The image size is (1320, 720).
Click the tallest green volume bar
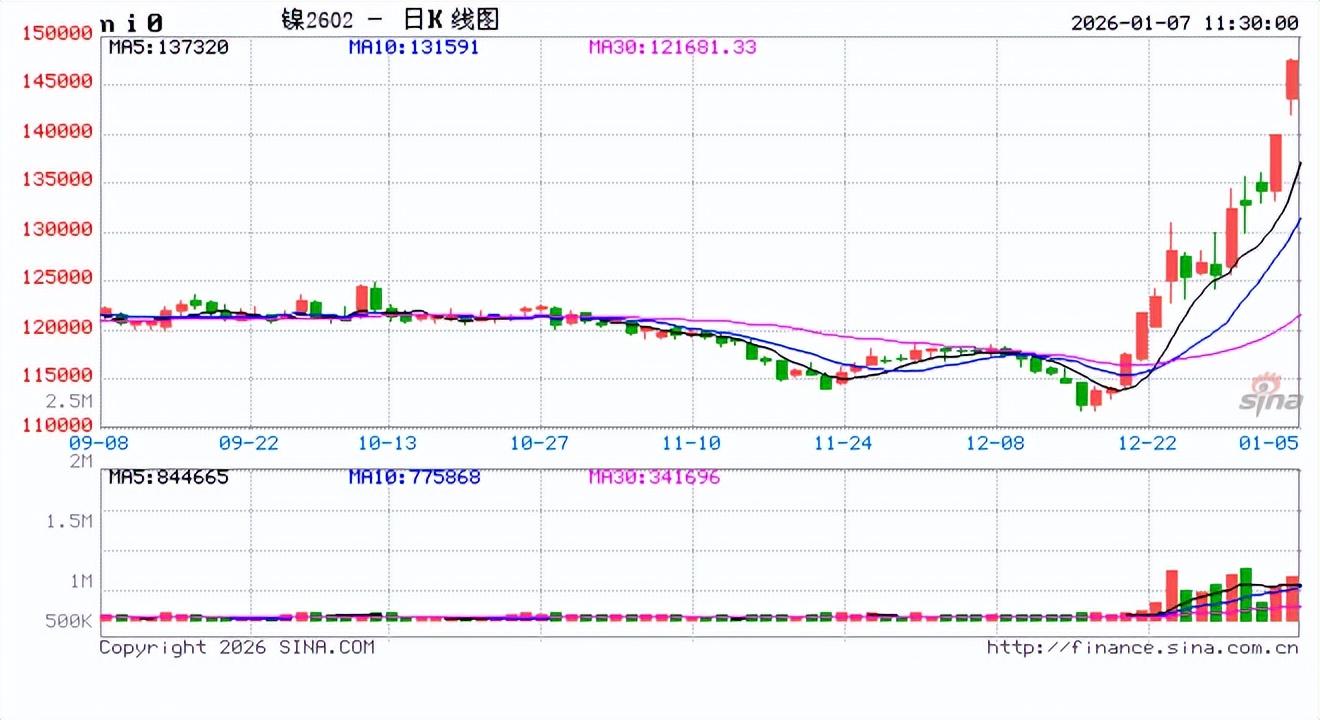pos(1246,594)
